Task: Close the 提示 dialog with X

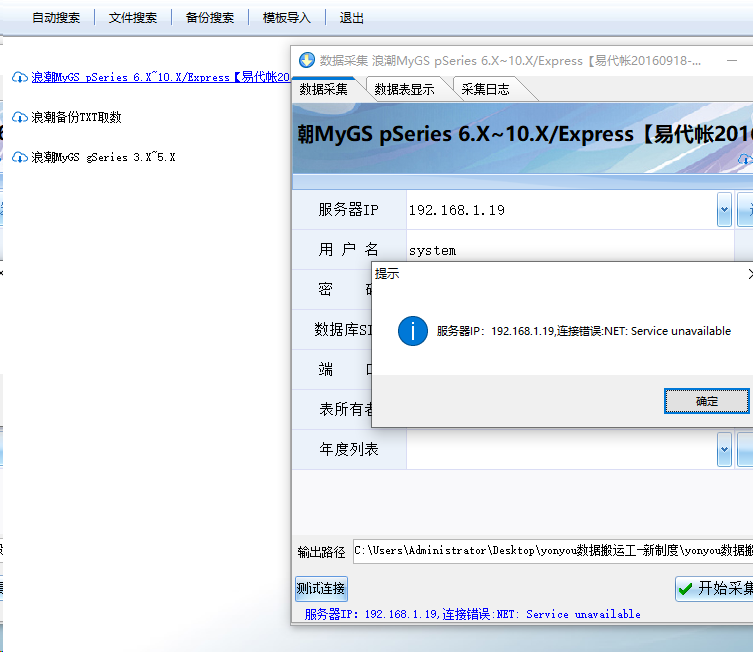Action: tap(750, 274)
